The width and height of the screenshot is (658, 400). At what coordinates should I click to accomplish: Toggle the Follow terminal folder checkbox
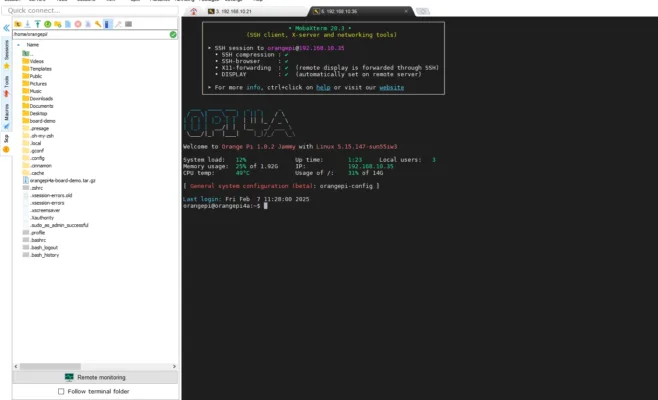(x=61, y=391)
